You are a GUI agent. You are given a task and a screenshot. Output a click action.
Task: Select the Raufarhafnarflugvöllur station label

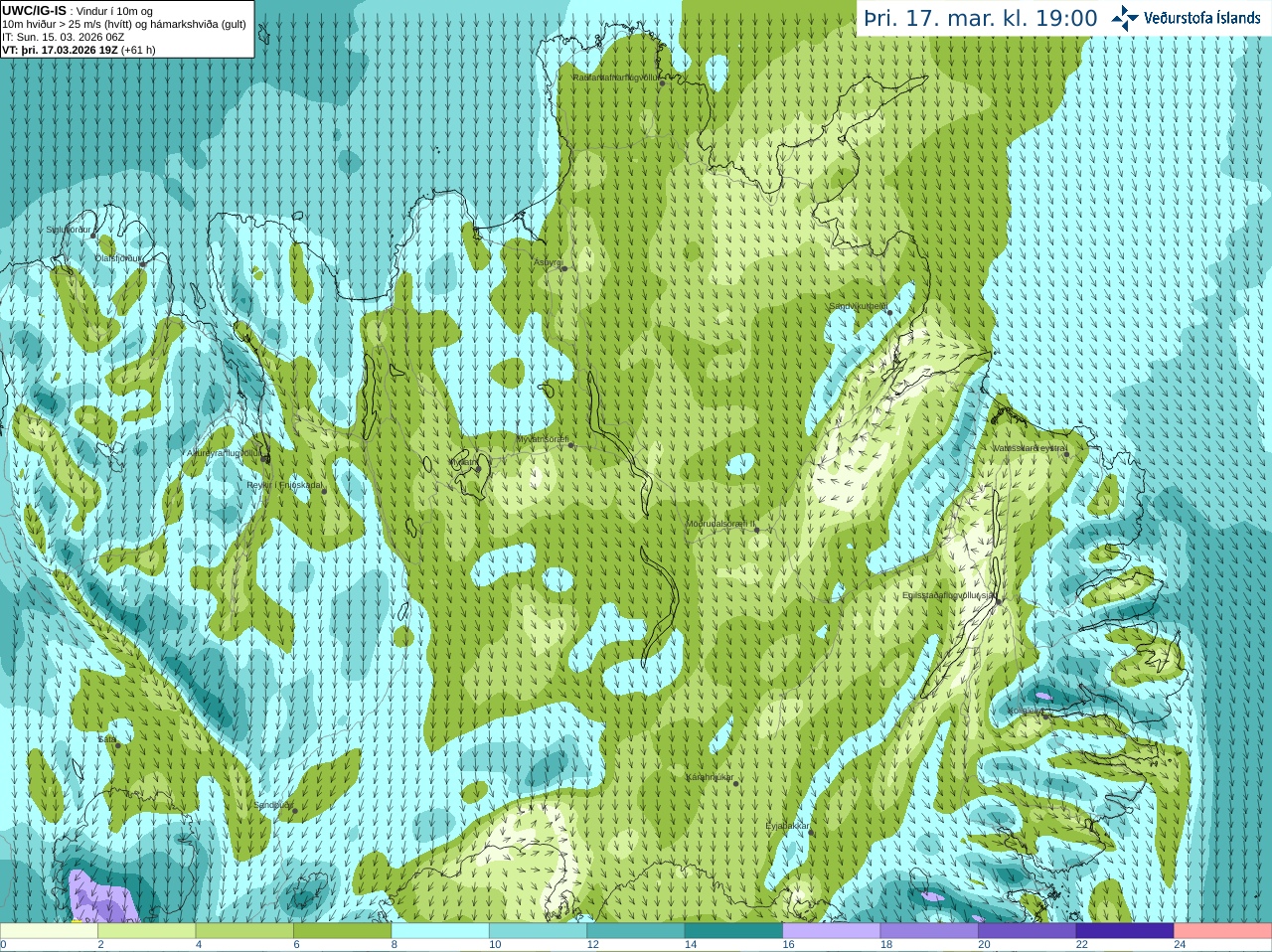click(x=615, y=77)
